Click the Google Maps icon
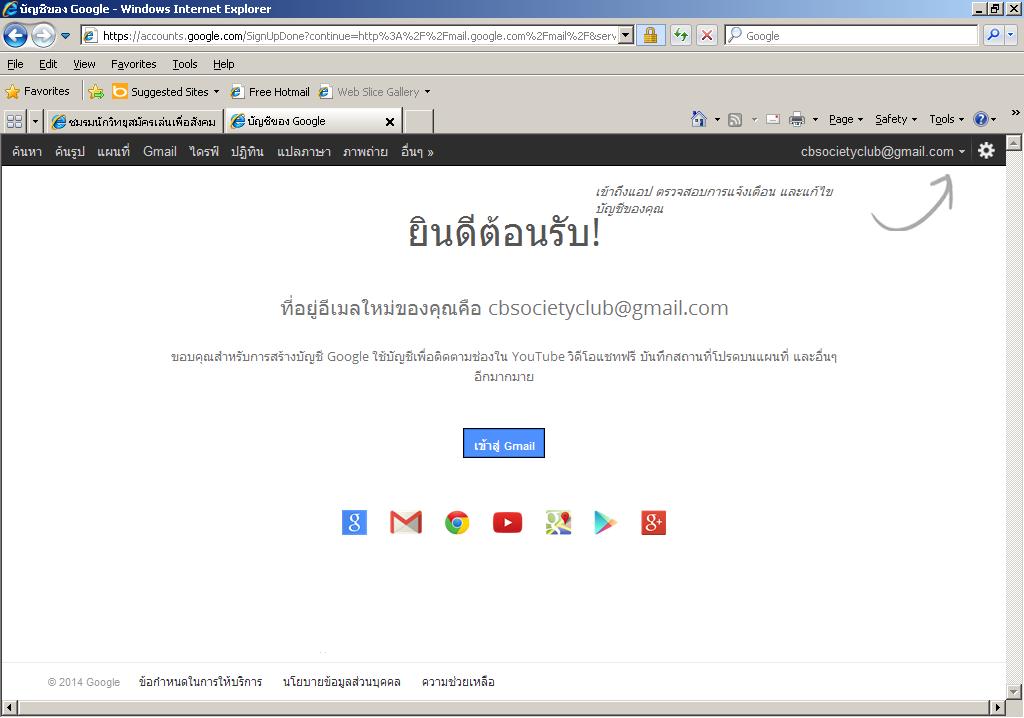1024x718 pixels. pos(558,522)
